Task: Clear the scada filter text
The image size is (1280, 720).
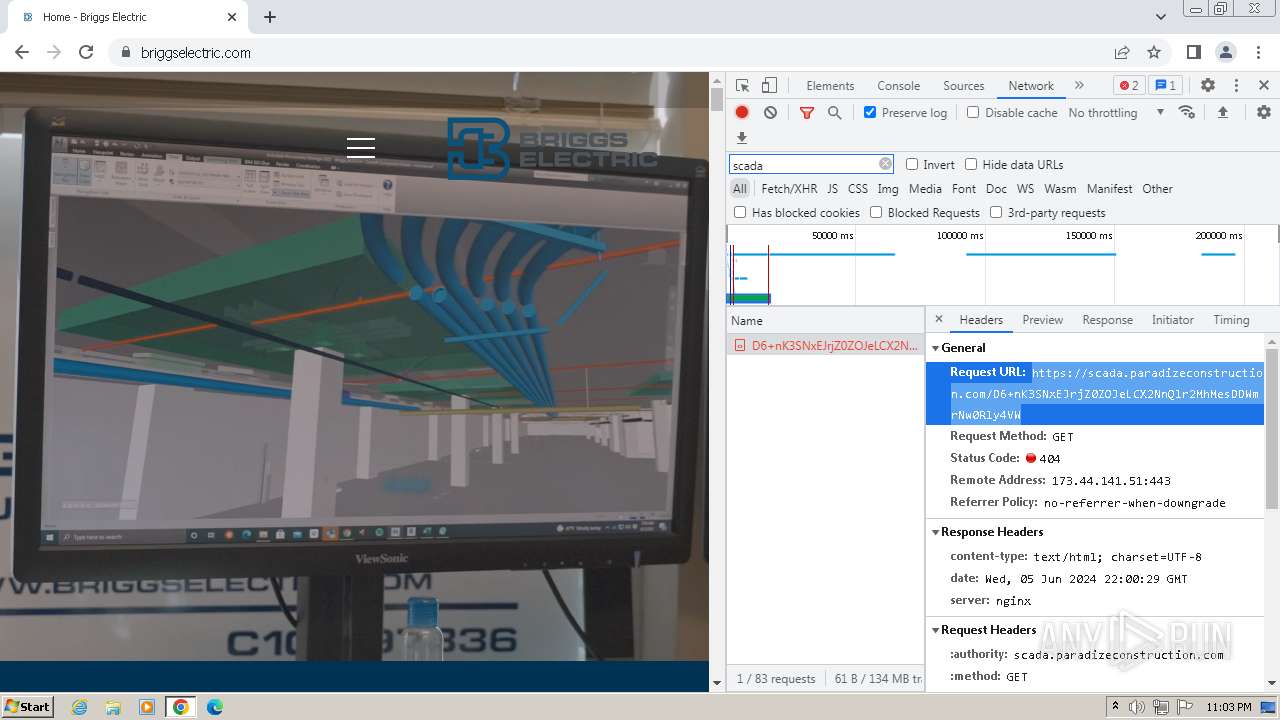Action: 885,164
